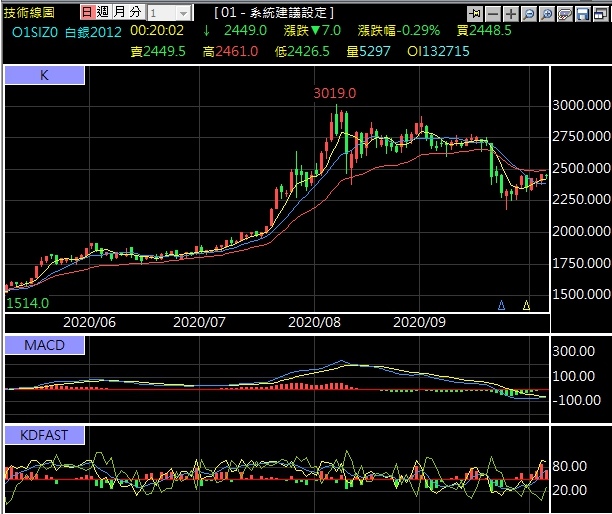
Task: Zoom out with magnifier minus icon
Action: pyautogui.click(x=529, y=14)
